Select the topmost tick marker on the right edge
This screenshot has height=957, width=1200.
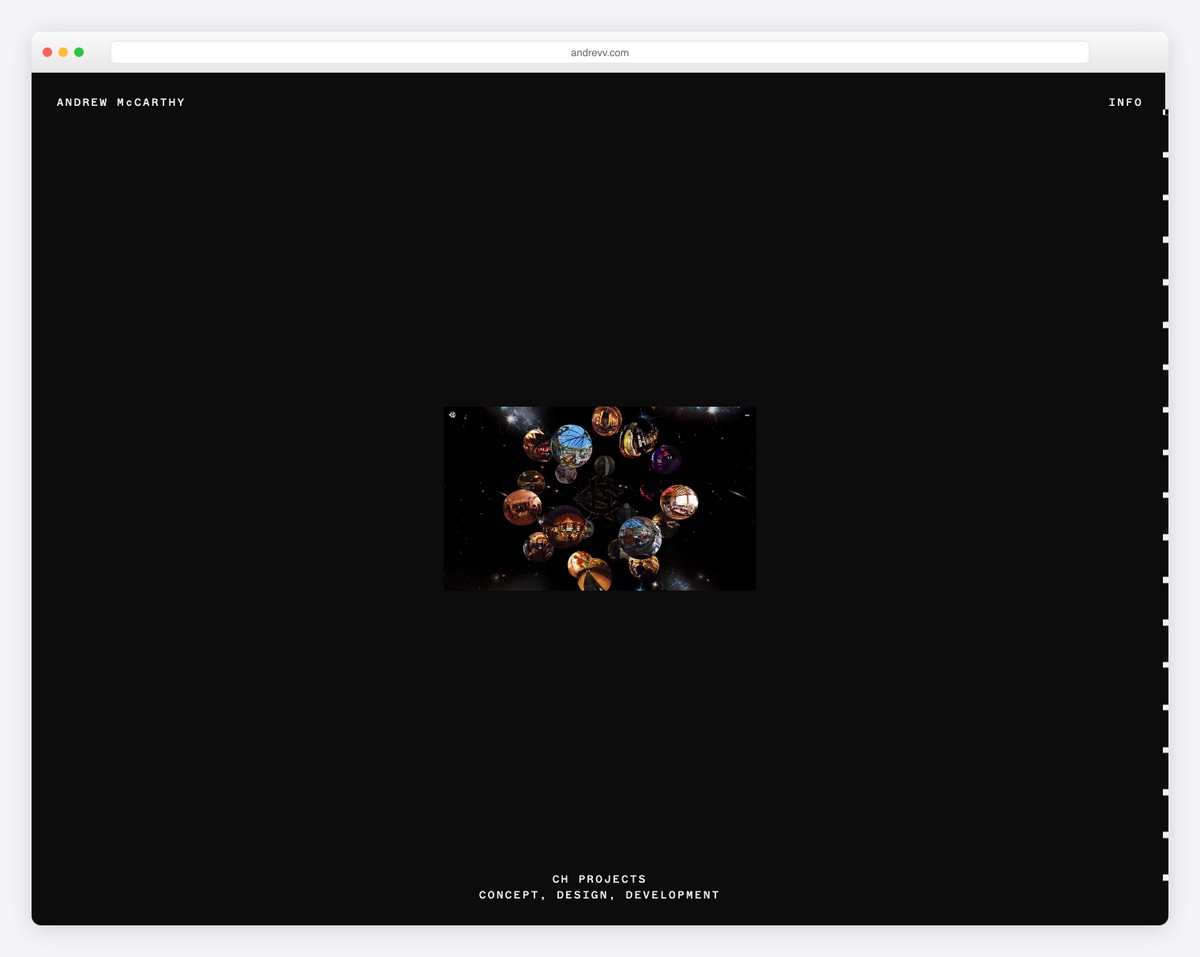[1165, 113]
